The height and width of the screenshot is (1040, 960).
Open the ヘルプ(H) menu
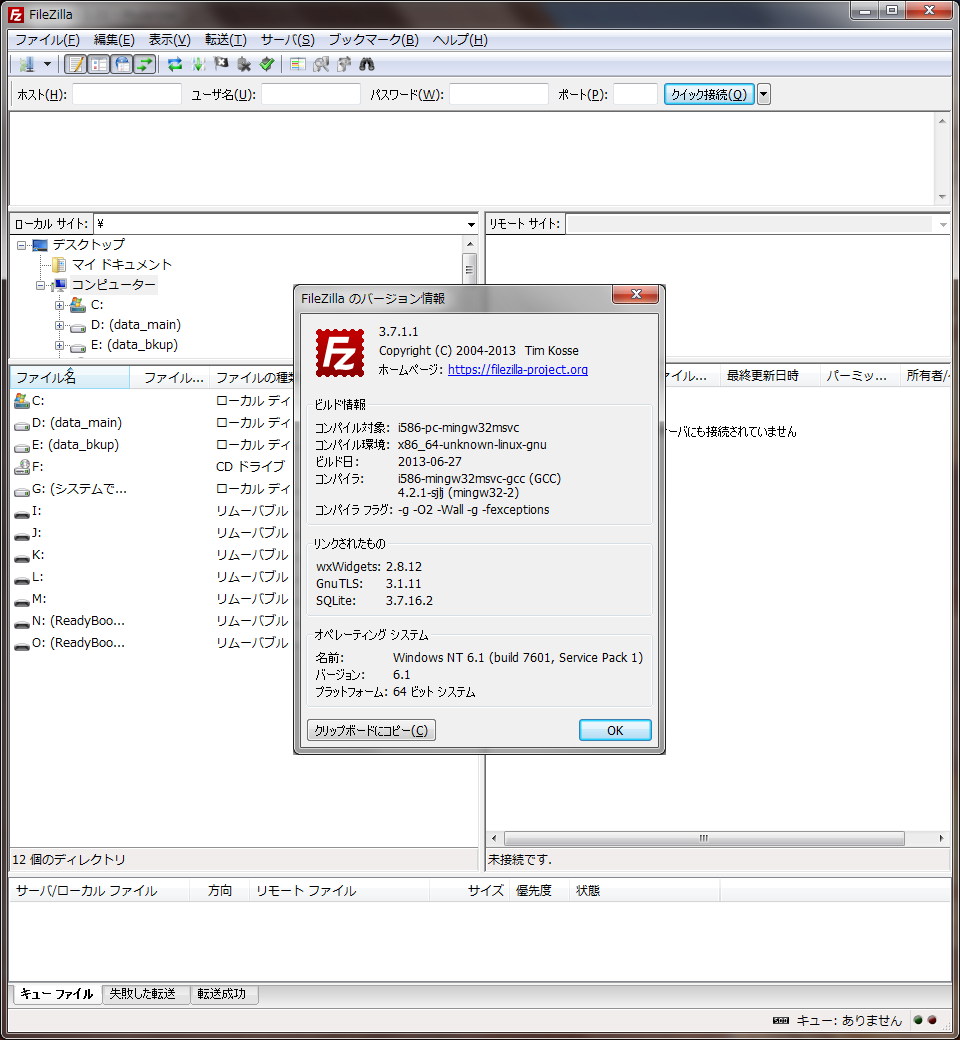(460, 40)
